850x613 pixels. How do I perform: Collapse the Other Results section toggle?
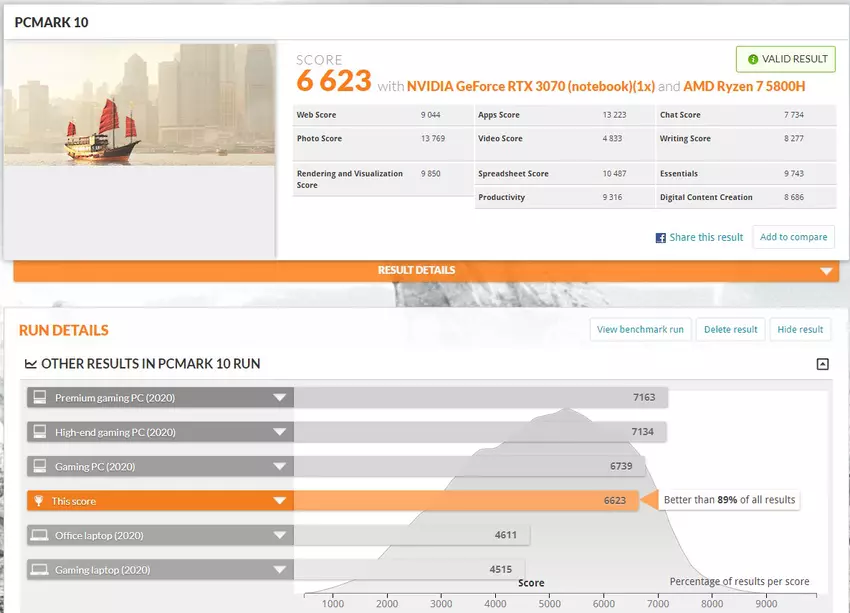822,364
